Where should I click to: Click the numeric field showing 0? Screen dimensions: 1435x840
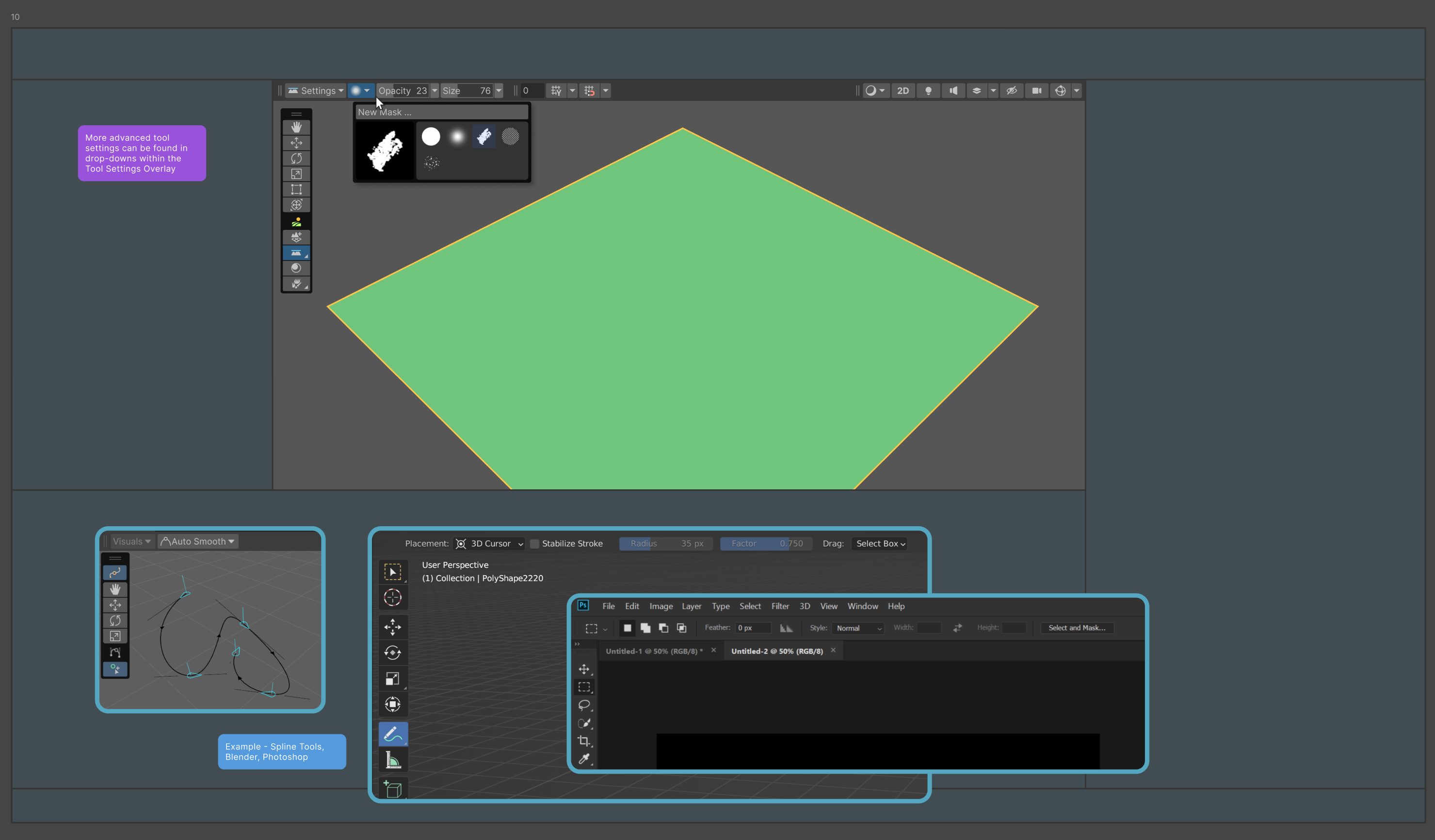coord(532,91)
